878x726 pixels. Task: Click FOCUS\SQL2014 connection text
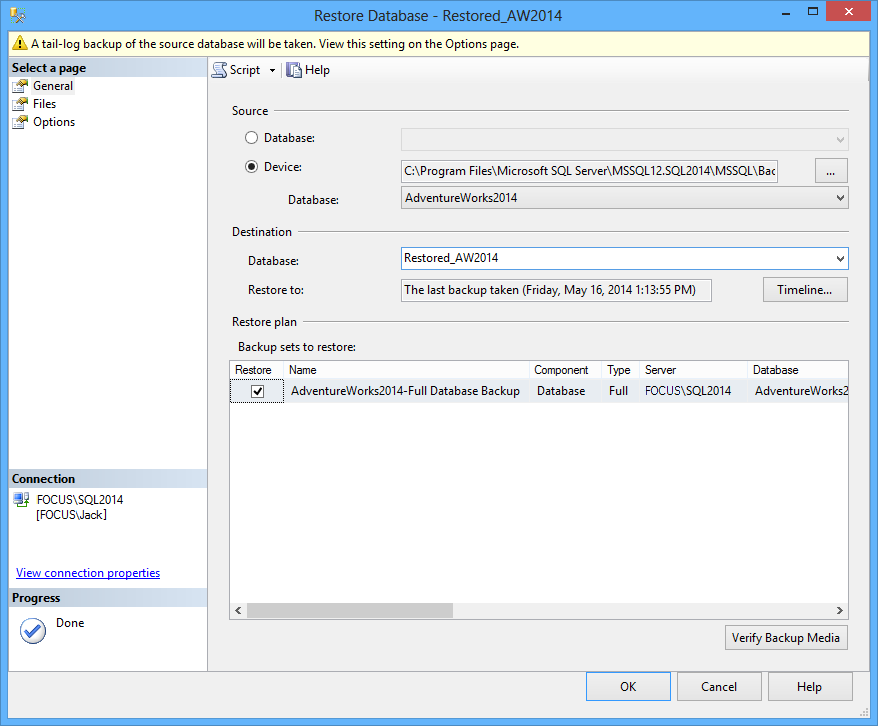click(x=80, y=500)
